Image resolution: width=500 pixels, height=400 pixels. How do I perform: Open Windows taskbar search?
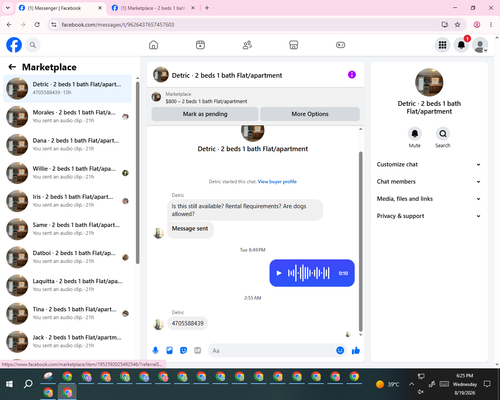pos(28,384)
